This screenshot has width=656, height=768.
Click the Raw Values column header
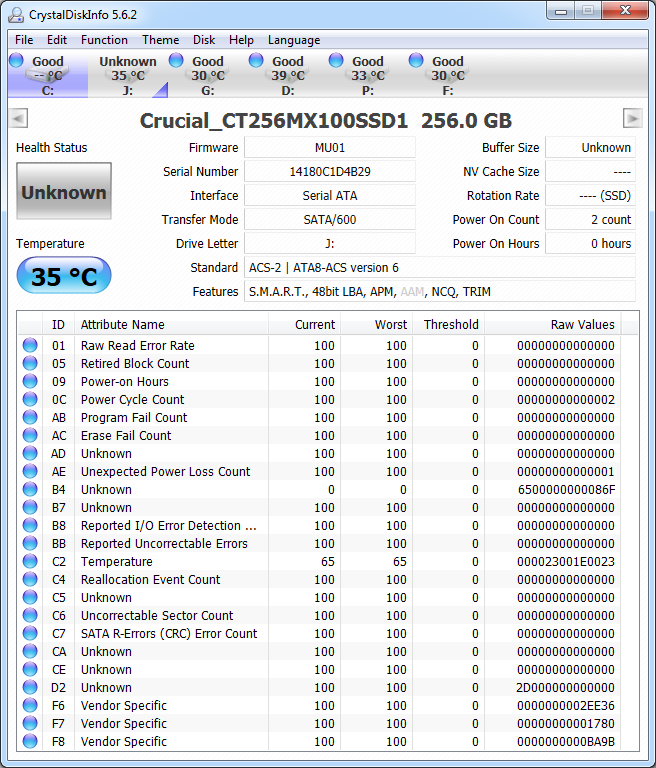582,324
